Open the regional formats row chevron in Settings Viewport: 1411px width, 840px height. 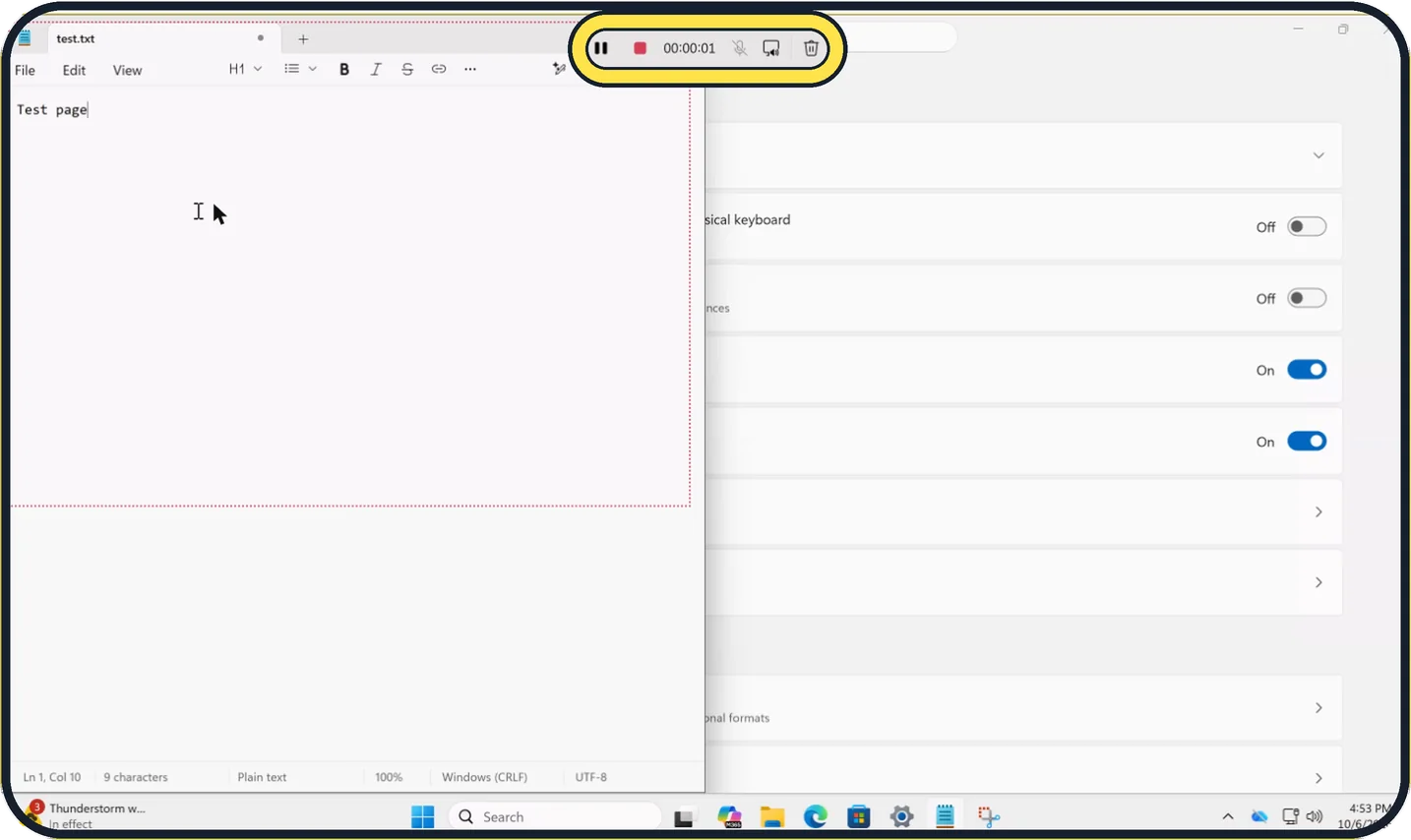click(x=1319, y=708)
